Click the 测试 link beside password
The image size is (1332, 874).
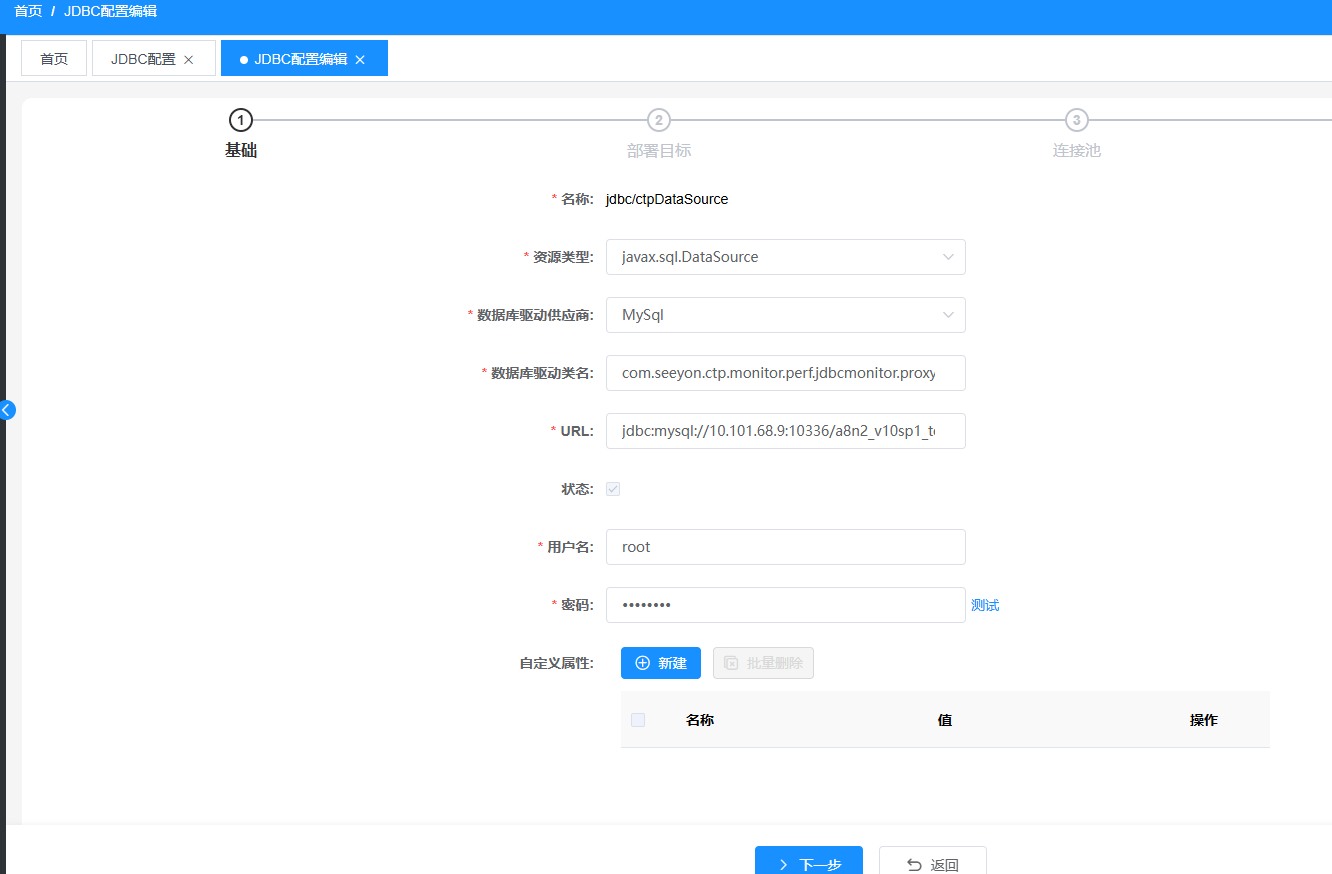[985, 605]
